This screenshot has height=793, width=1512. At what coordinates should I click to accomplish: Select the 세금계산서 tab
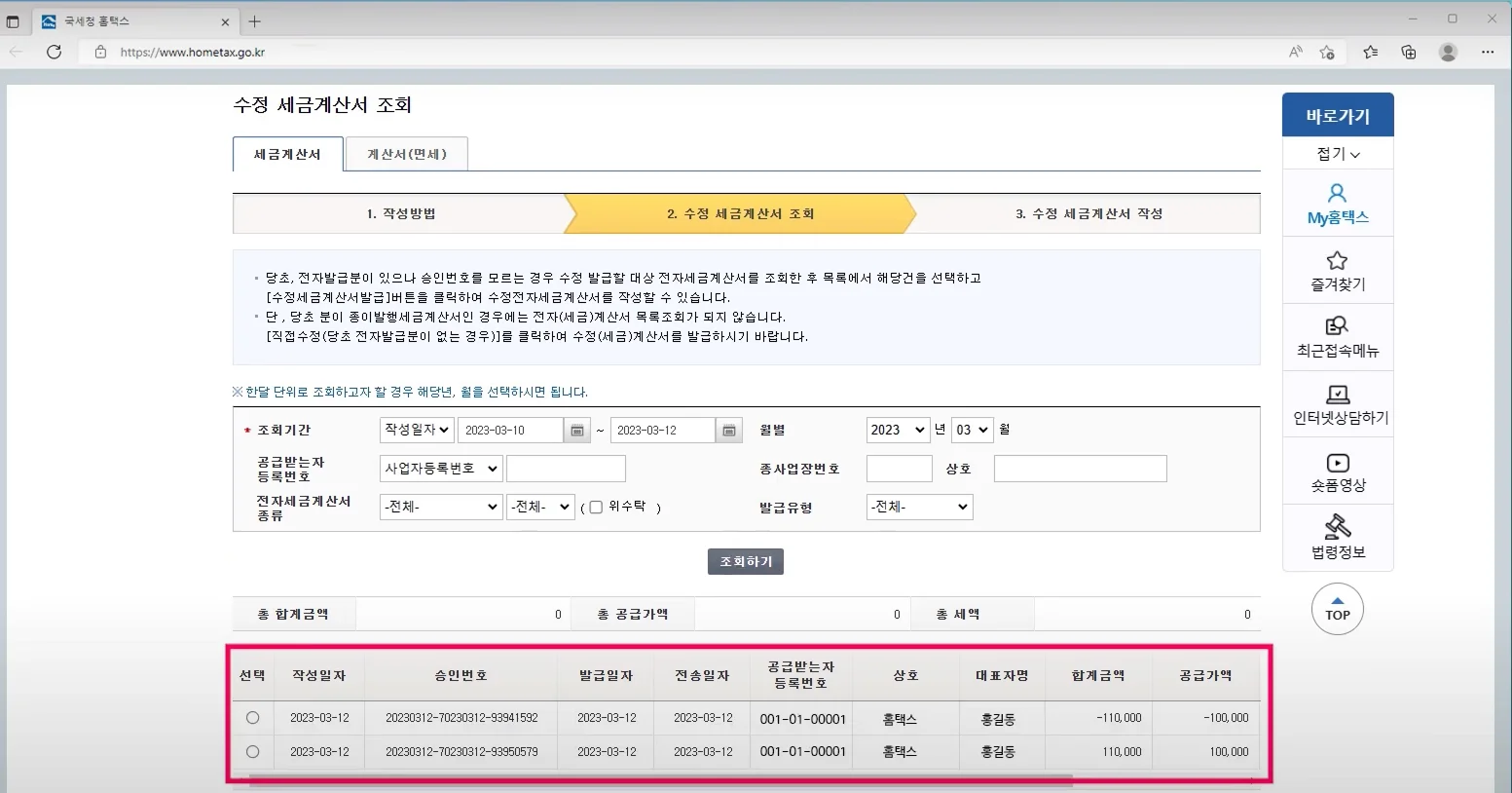click(286, 154)
